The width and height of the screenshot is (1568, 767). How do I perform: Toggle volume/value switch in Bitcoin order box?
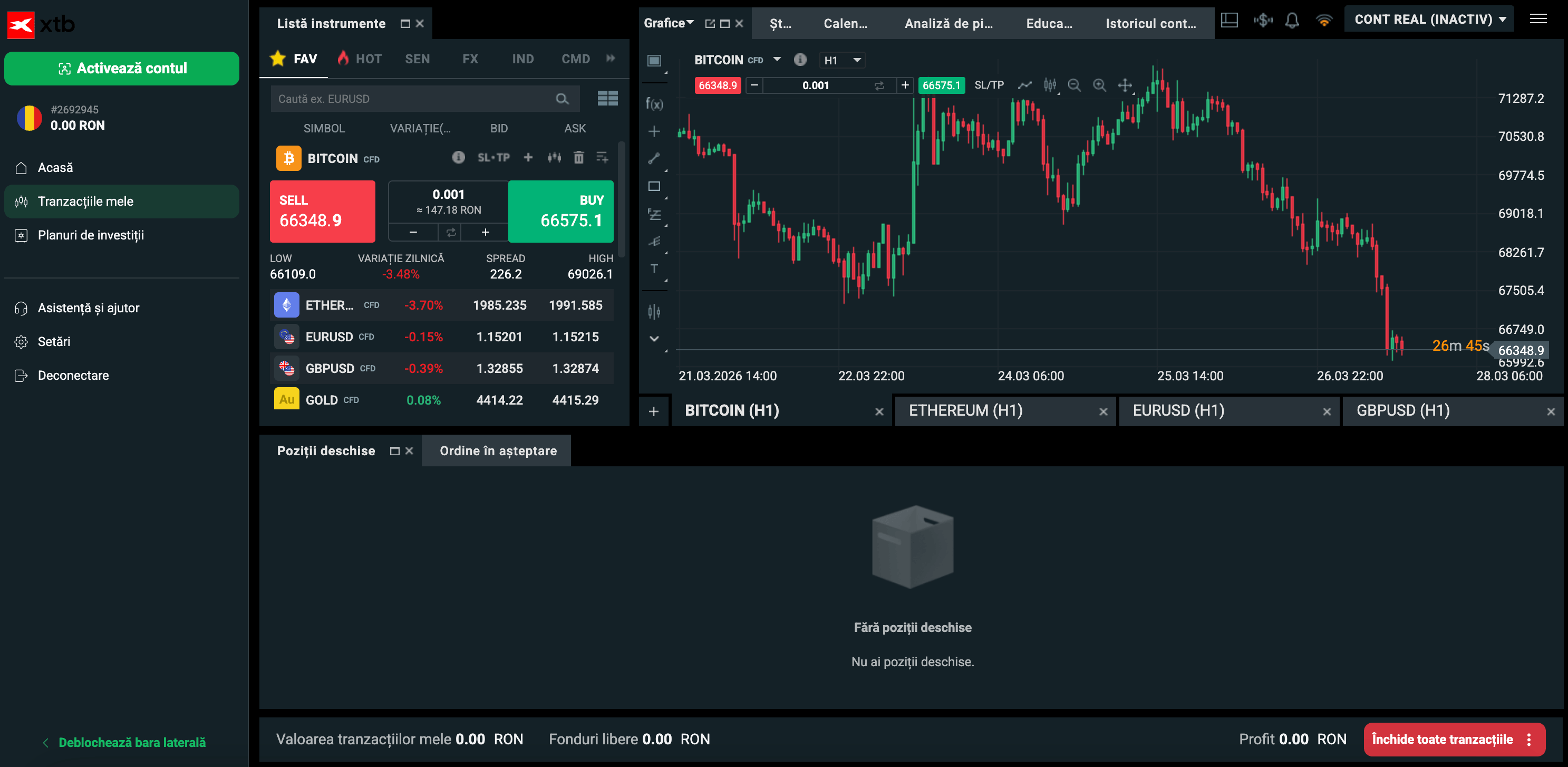[x=450, y=232]
